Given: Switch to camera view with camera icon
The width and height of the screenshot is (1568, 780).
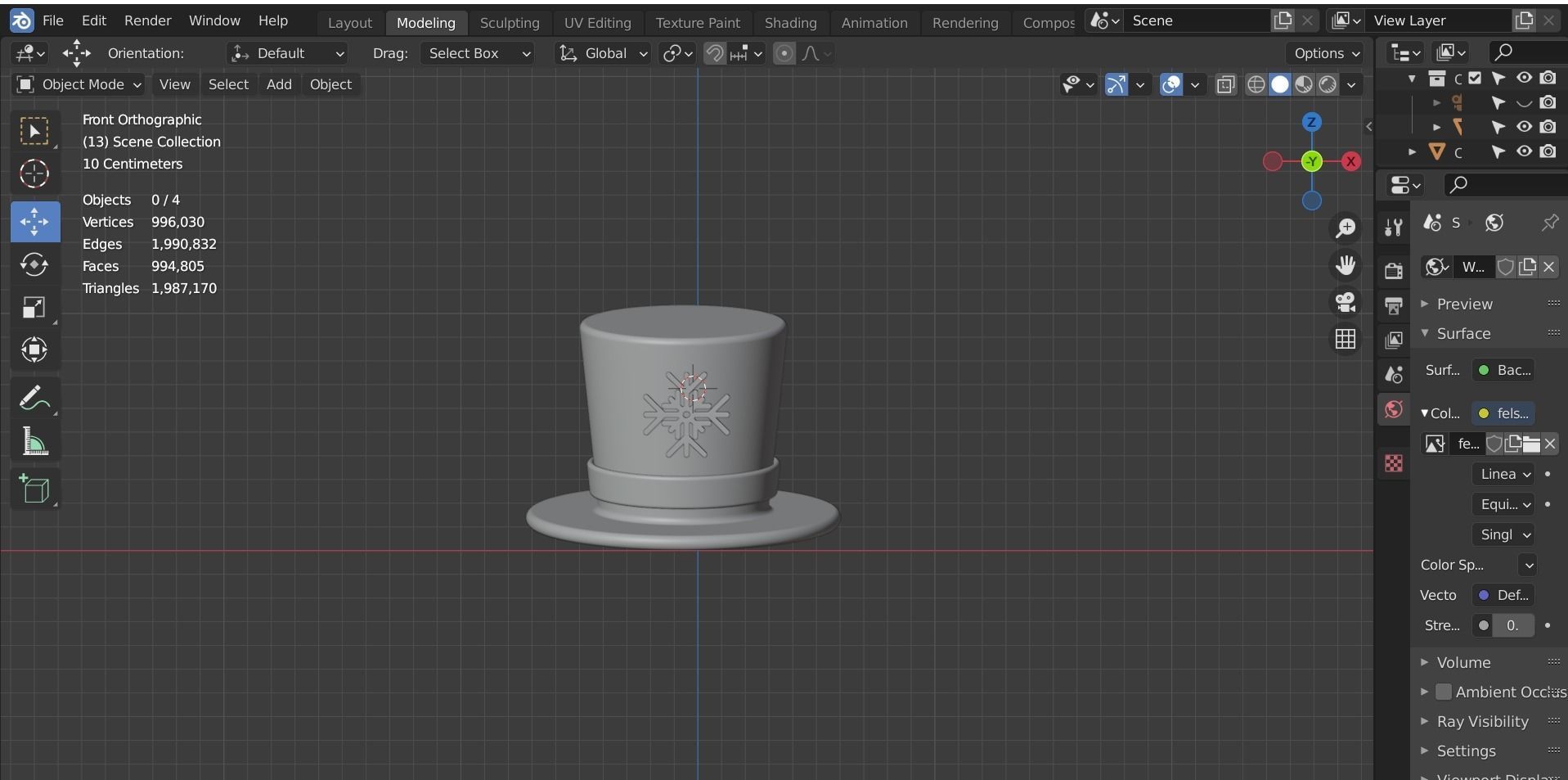Looking at the screenshot, I should (x=1346, y=302).
